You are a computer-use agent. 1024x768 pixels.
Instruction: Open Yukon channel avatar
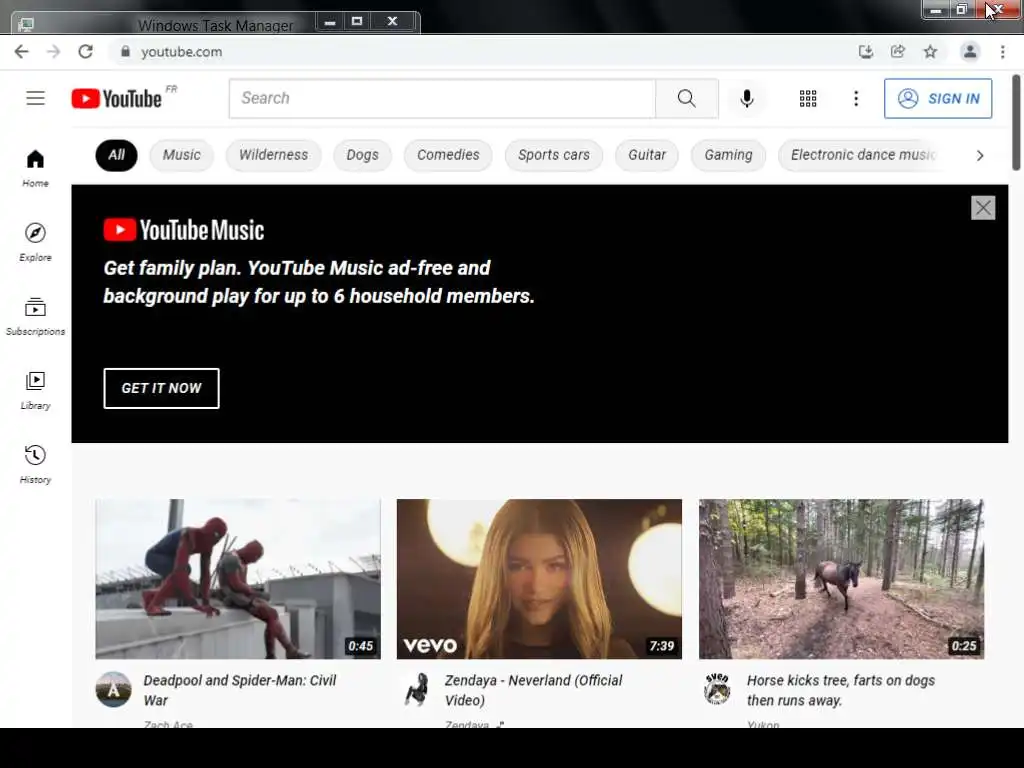click(717, 690)
